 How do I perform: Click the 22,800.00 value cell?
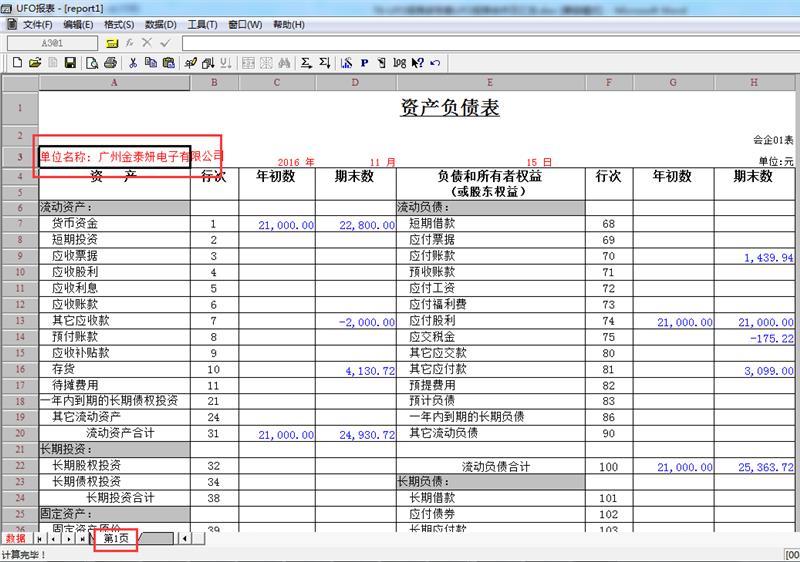pyautogui.click(x=356, y=224)
